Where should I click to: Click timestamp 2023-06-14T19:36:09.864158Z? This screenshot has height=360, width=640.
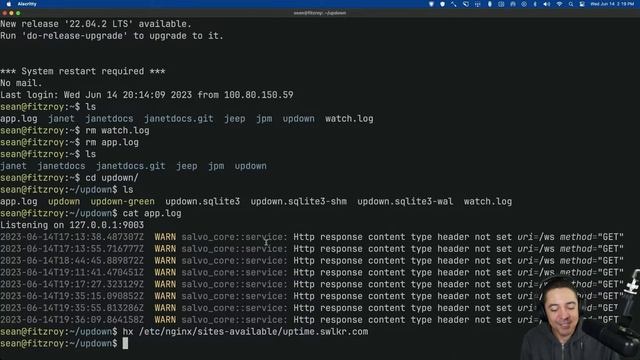(x=72, y=320)
